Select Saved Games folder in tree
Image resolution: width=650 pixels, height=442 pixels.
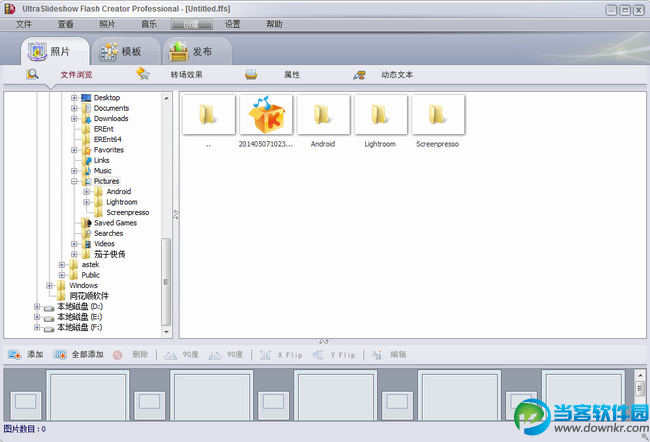point(115,223)
